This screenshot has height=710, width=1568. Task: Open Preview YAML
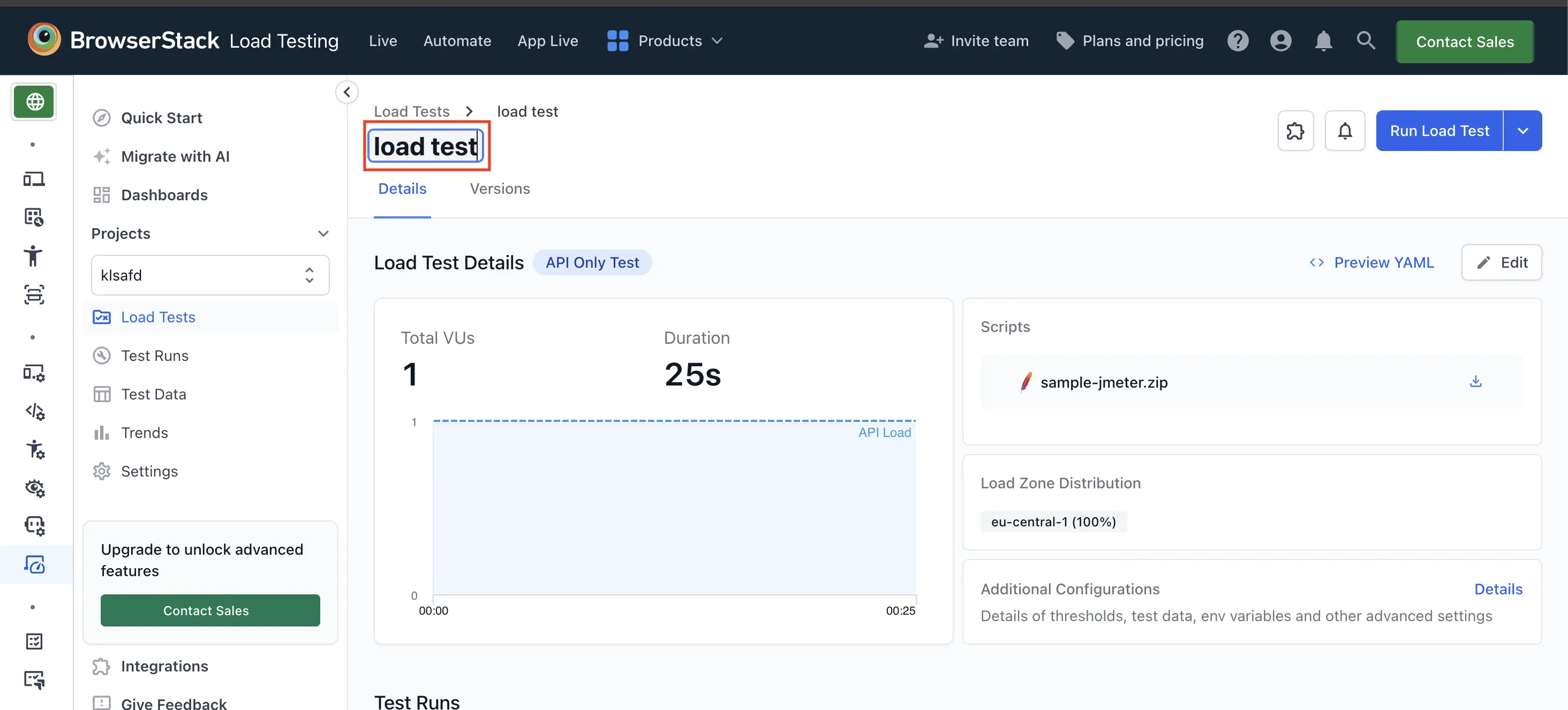(1371, 262)
